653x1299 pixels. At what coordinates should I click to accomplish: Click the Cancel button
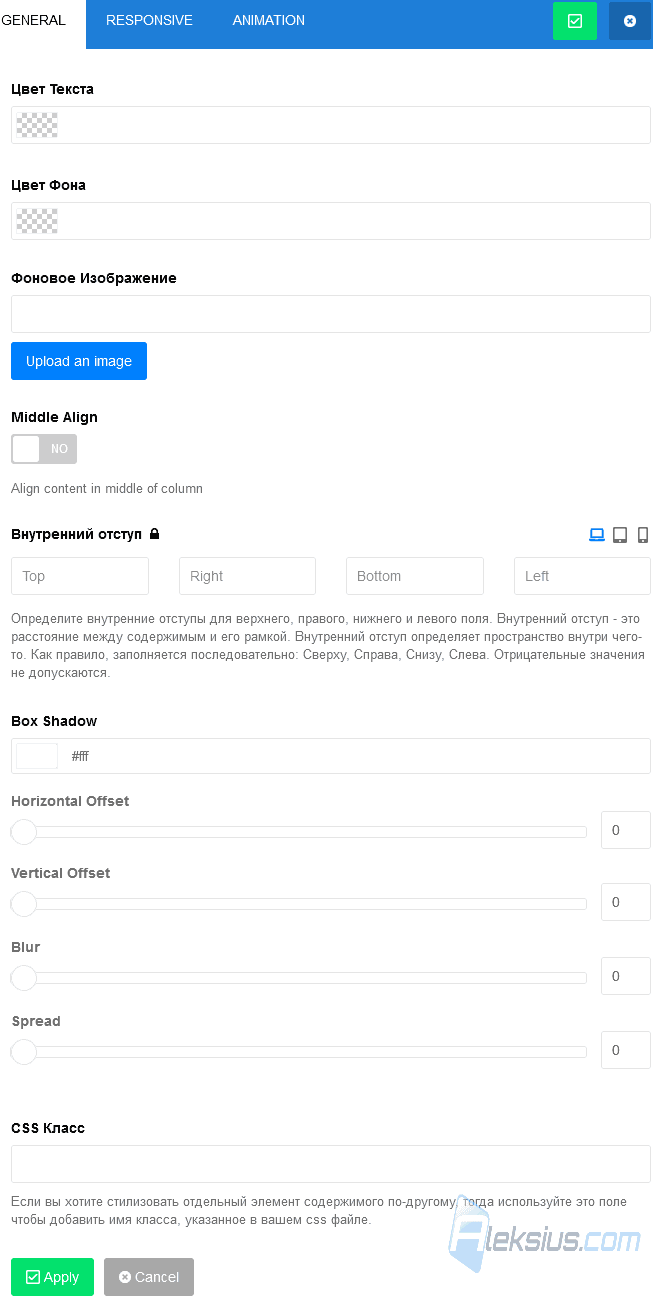pos(149,1277)
